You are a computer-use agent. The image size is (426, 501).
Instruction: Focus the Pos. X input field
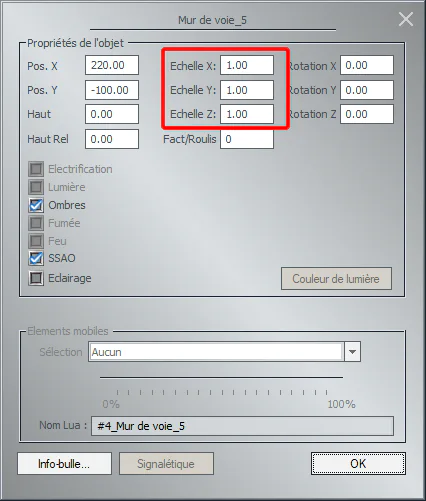(x=112, y=65)
